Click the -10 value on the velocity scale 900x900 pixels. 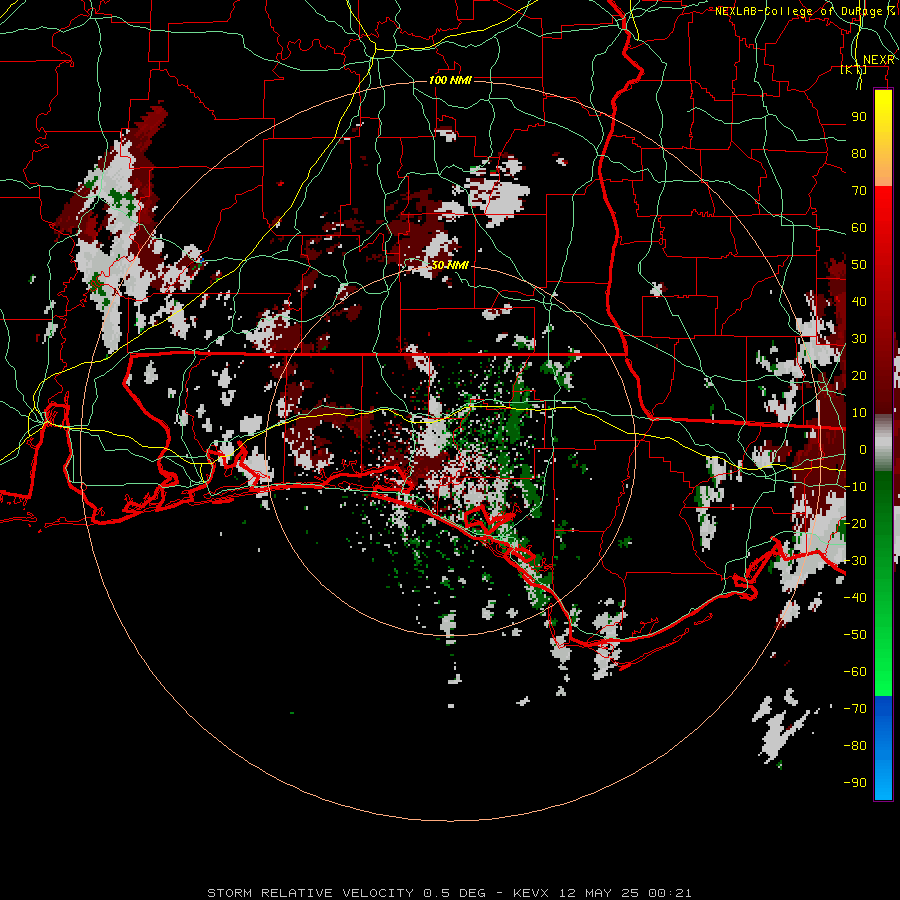[x=855, y=487]
